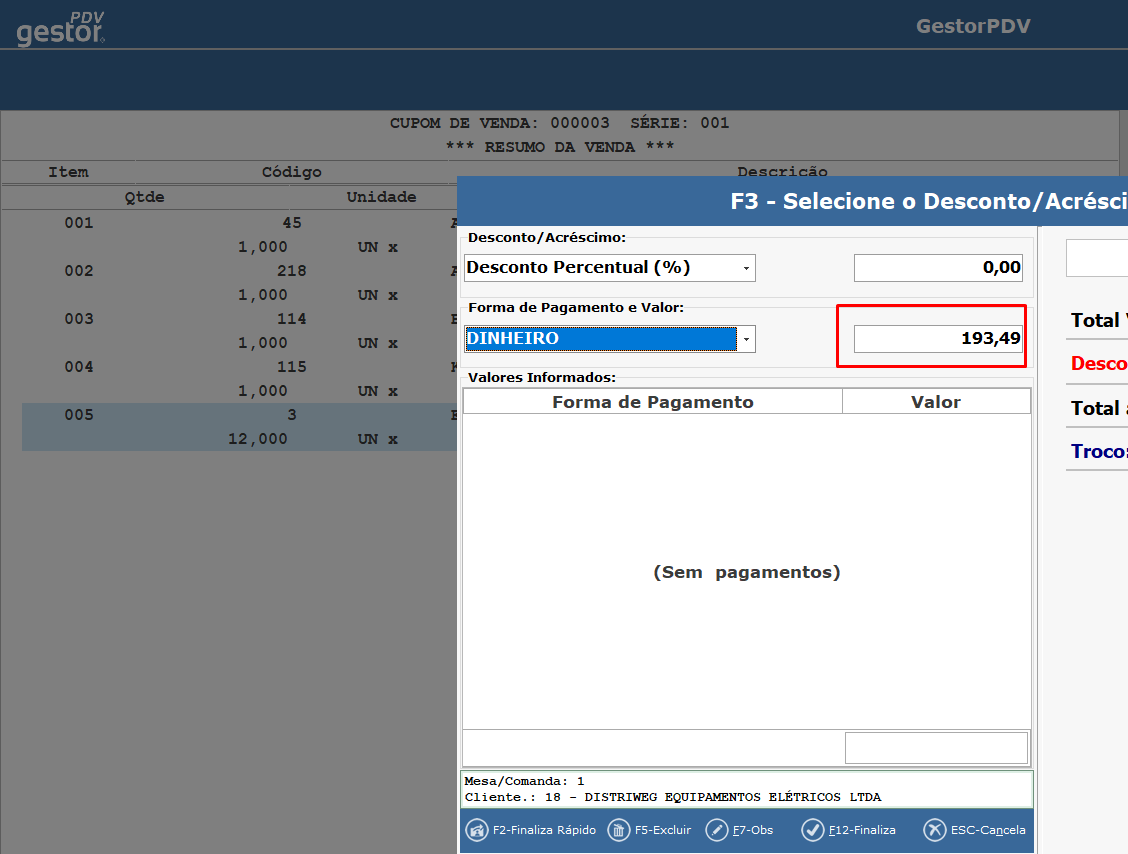Click the Mesa/Comanda client info box
The image size is (1128, 854).
747,789
